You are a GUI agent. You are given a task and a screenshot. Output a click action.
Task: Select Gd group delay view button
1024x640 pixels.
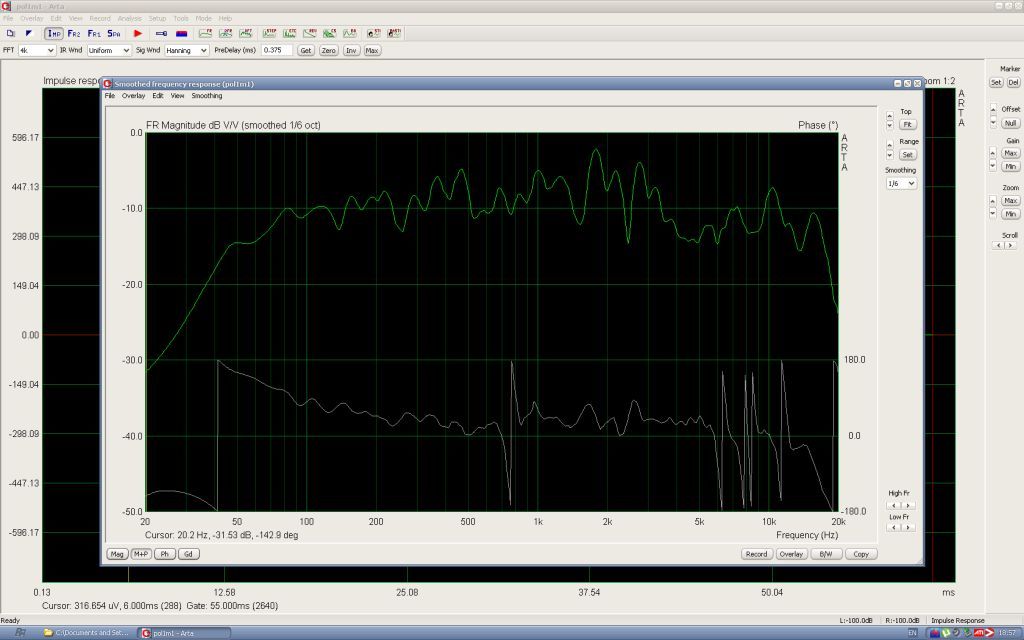pos(188,554)
